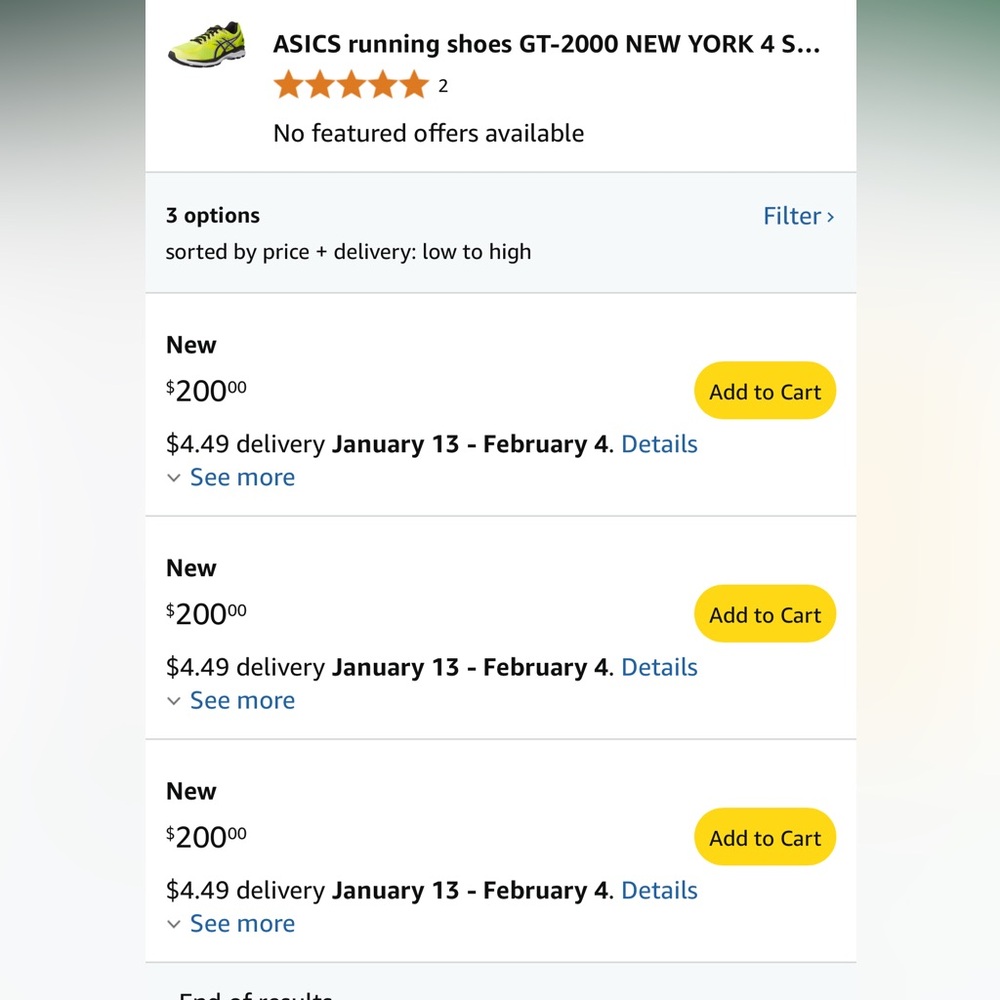Open the Filter options
This screenshot has height=1000, width=1000.
793,216
